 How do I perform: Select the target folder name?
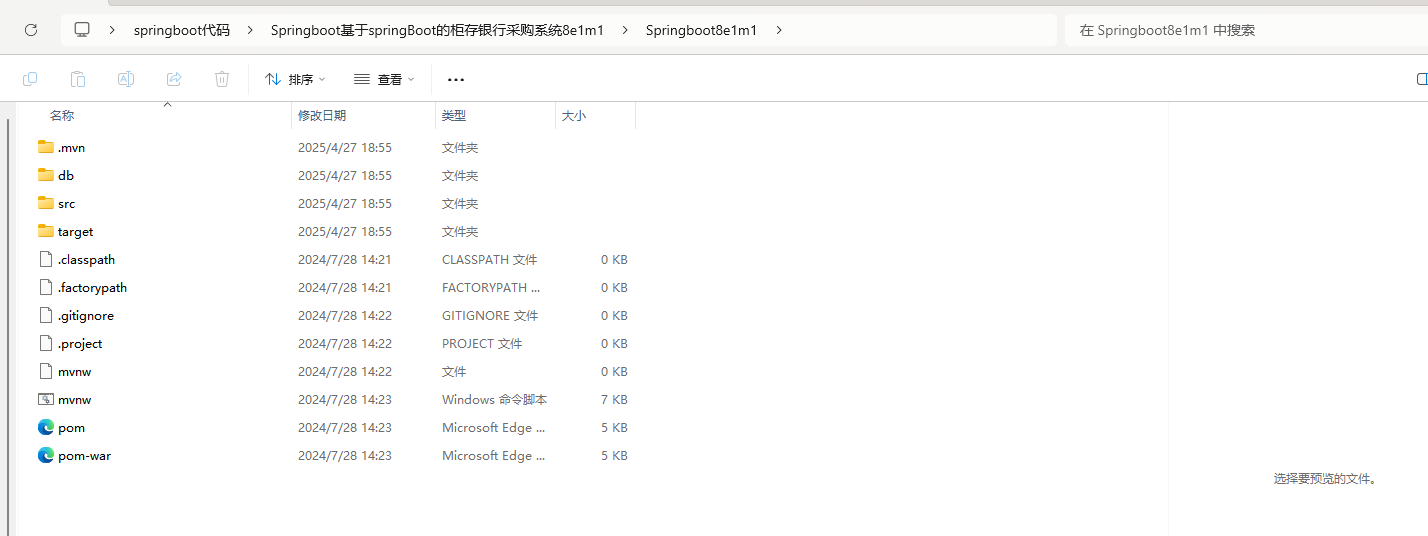pyautogui.click(x=75, y=231)
